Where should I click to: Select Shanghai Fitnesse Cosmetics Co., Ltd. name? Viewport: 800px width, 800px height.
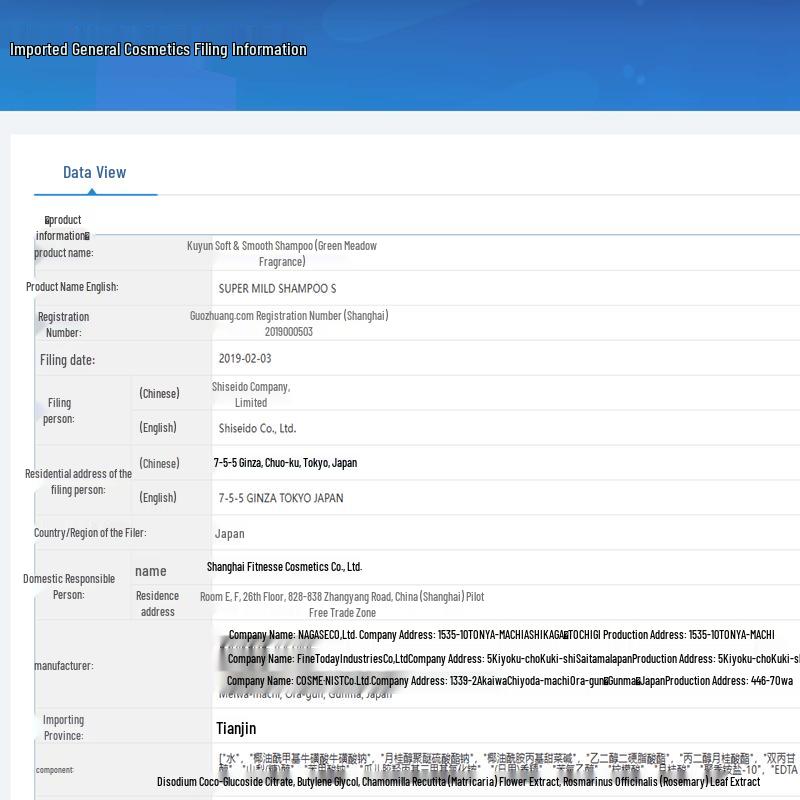click(284, 567)
